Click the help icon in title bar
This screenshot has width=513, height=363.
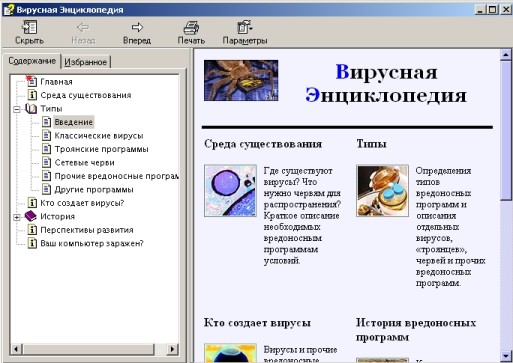point(9,10)
